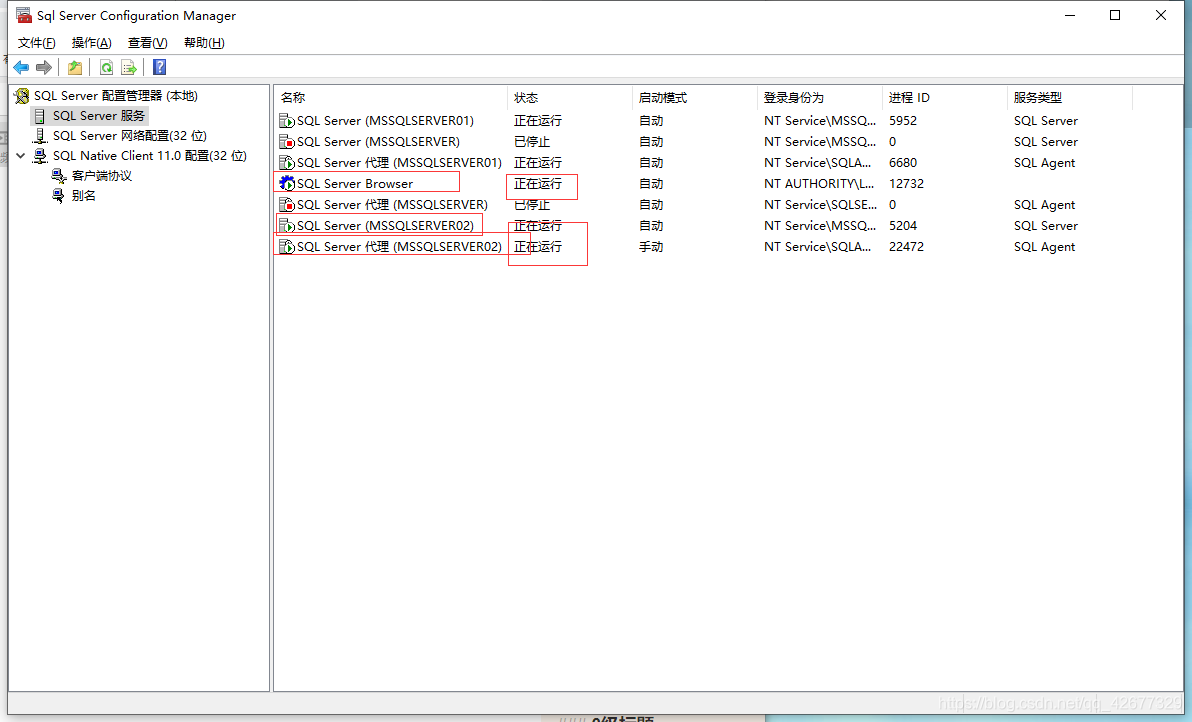
Task: Click process ID 12732 cell
Action: click(x=906, y=184)
